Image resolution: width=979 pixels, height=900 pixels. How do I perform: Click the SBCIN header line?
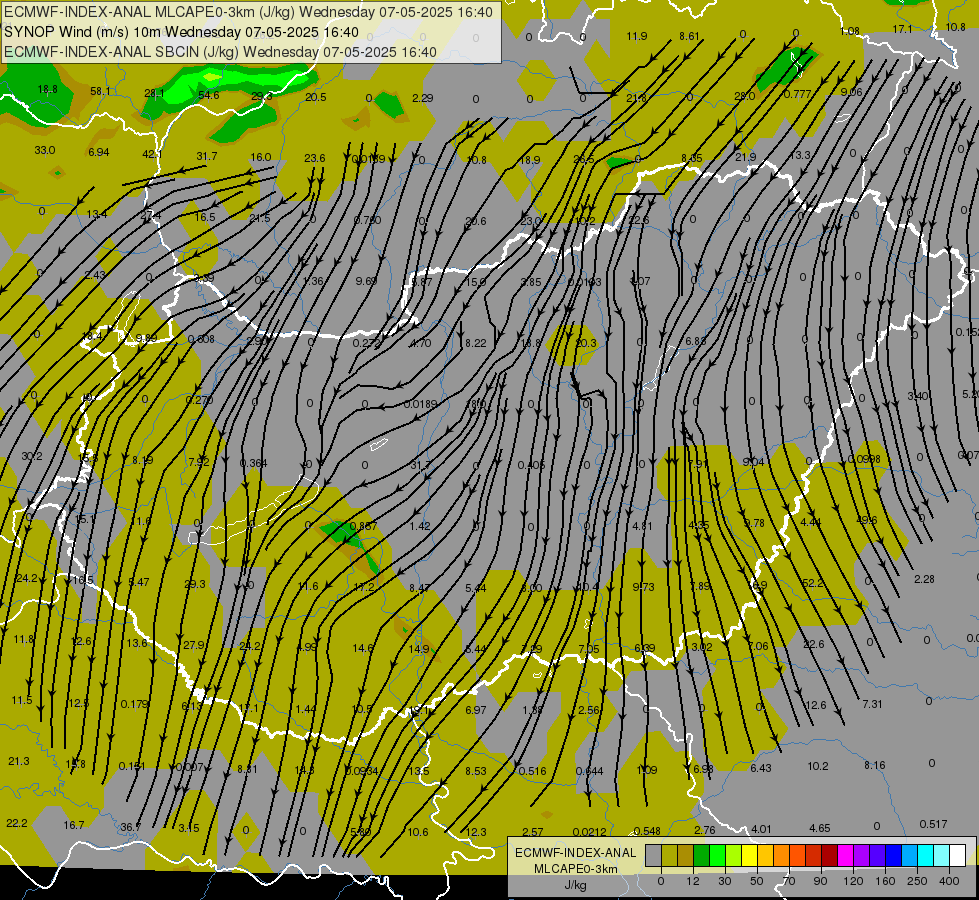pyautogui.click(x=221, y=52)
